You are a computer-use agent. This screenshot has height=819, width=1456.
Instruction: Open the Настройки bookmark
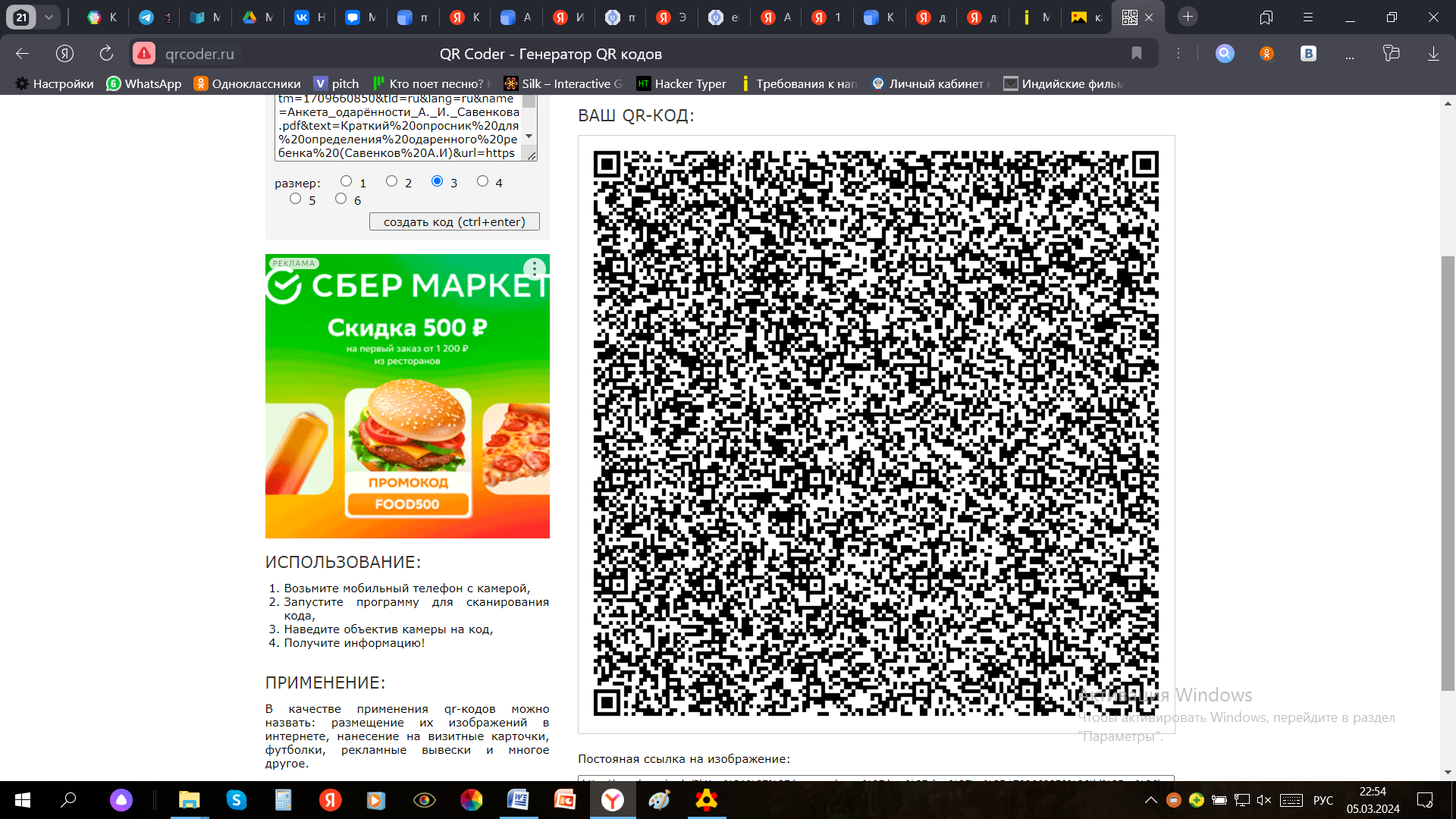[55, 83]
